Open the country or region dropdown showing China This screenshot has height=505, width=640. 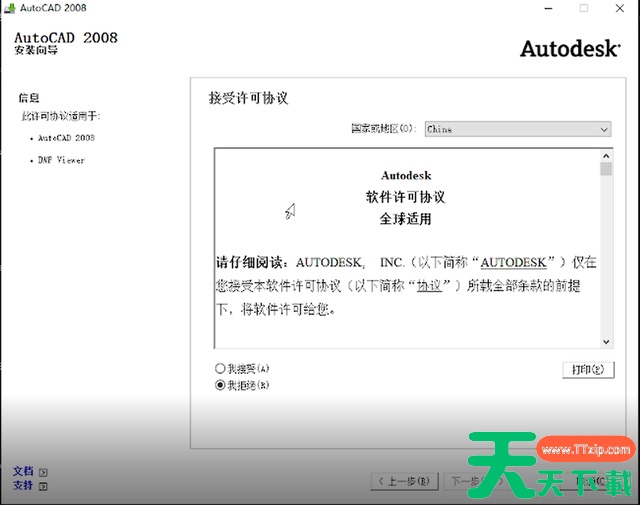coord(518,129)
